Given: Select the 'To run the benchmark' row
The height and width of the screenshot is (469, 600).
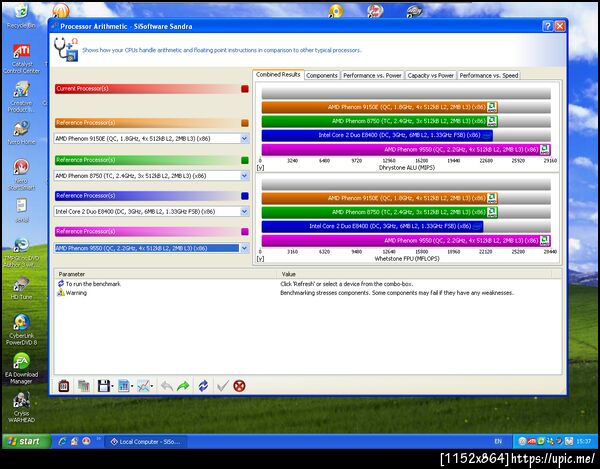Looking at the screenshot, I should click(x=308, y=284).
